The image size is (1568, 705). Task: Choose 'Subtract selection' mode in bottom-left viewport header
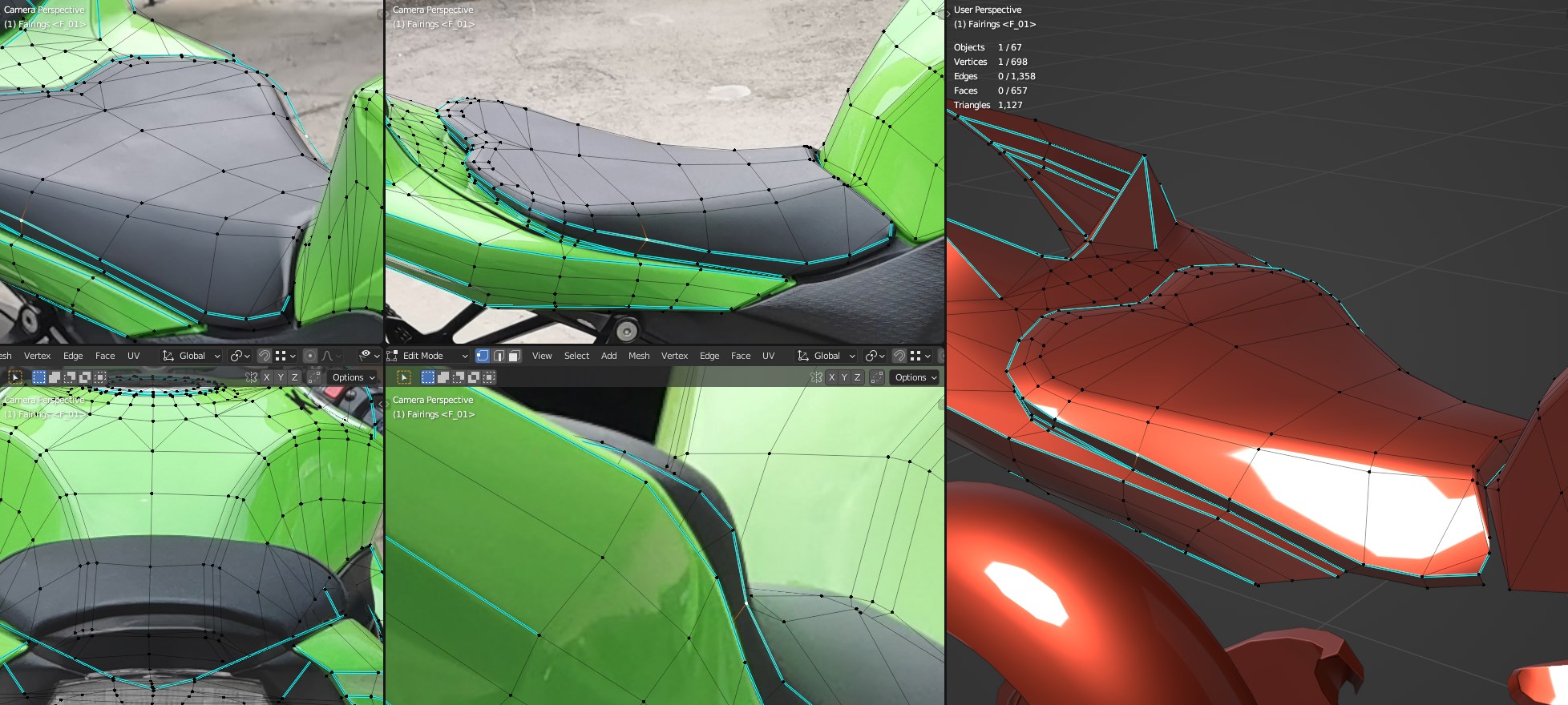click(x=70, y=377)
